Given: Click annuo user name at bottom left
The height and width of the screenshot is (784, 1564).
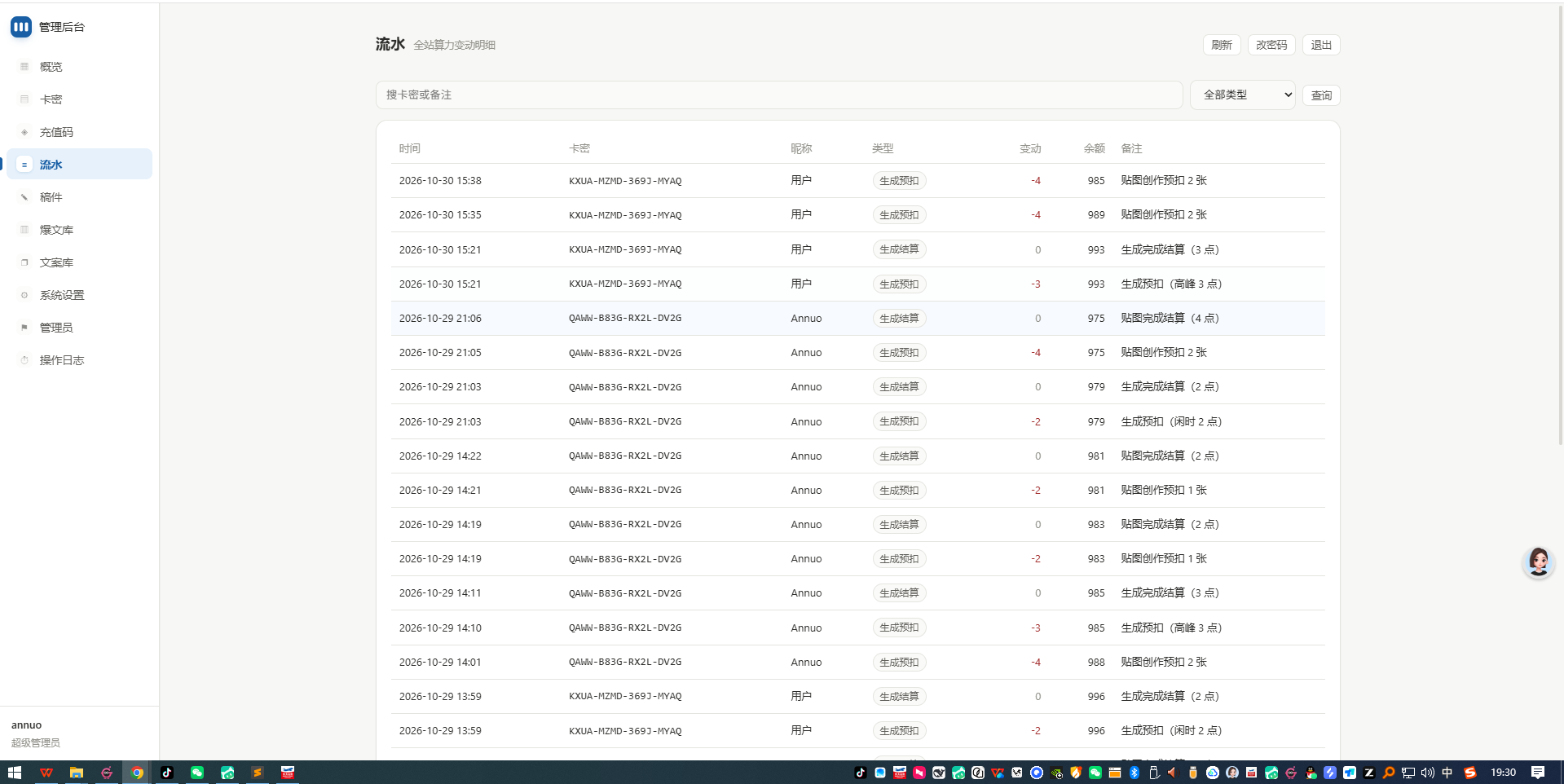Looking at the screenshot, I should click(26, 725).
